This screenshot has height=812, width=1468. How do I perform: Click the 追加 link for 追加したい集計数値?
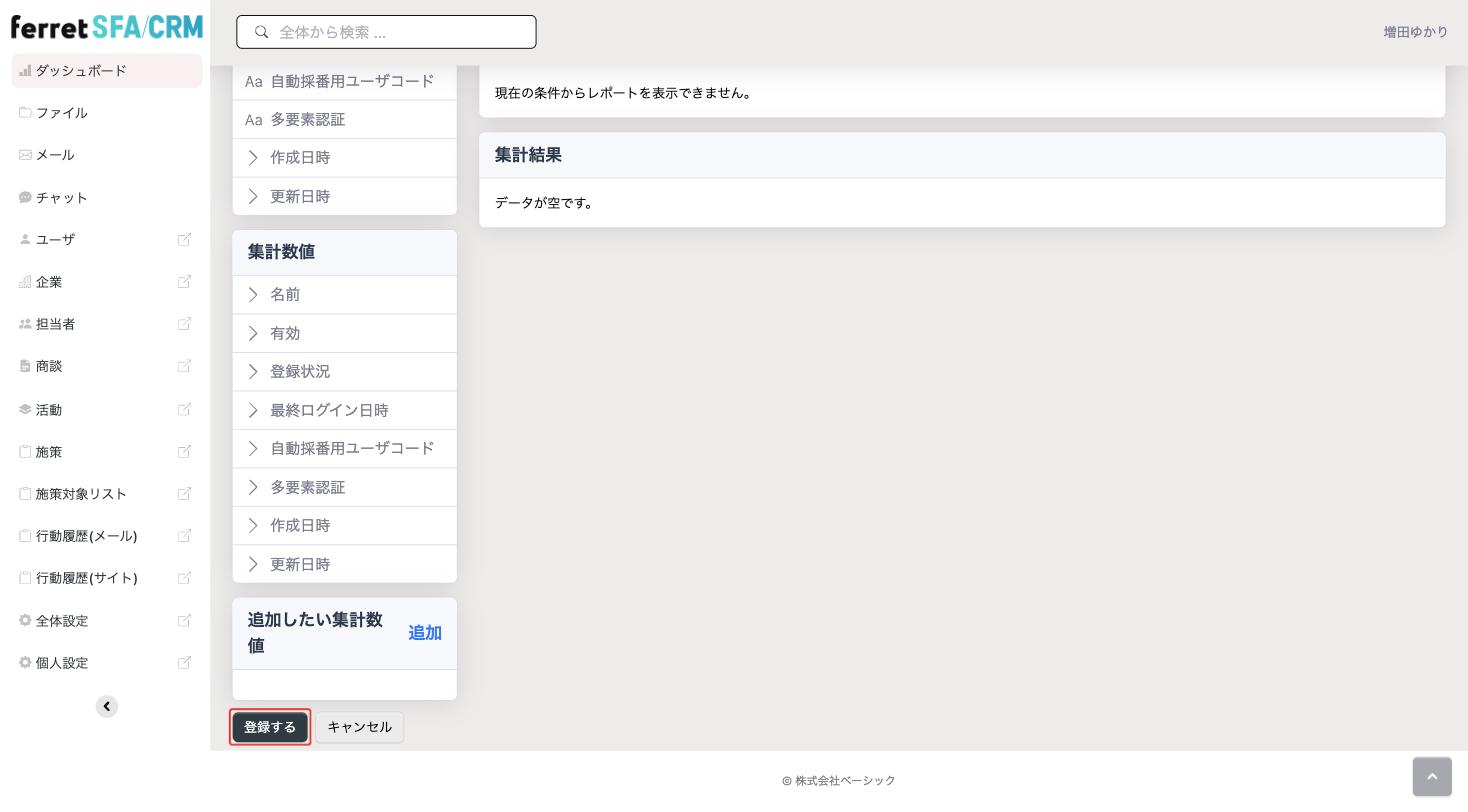pyautogui.click(x=425, y=633)
